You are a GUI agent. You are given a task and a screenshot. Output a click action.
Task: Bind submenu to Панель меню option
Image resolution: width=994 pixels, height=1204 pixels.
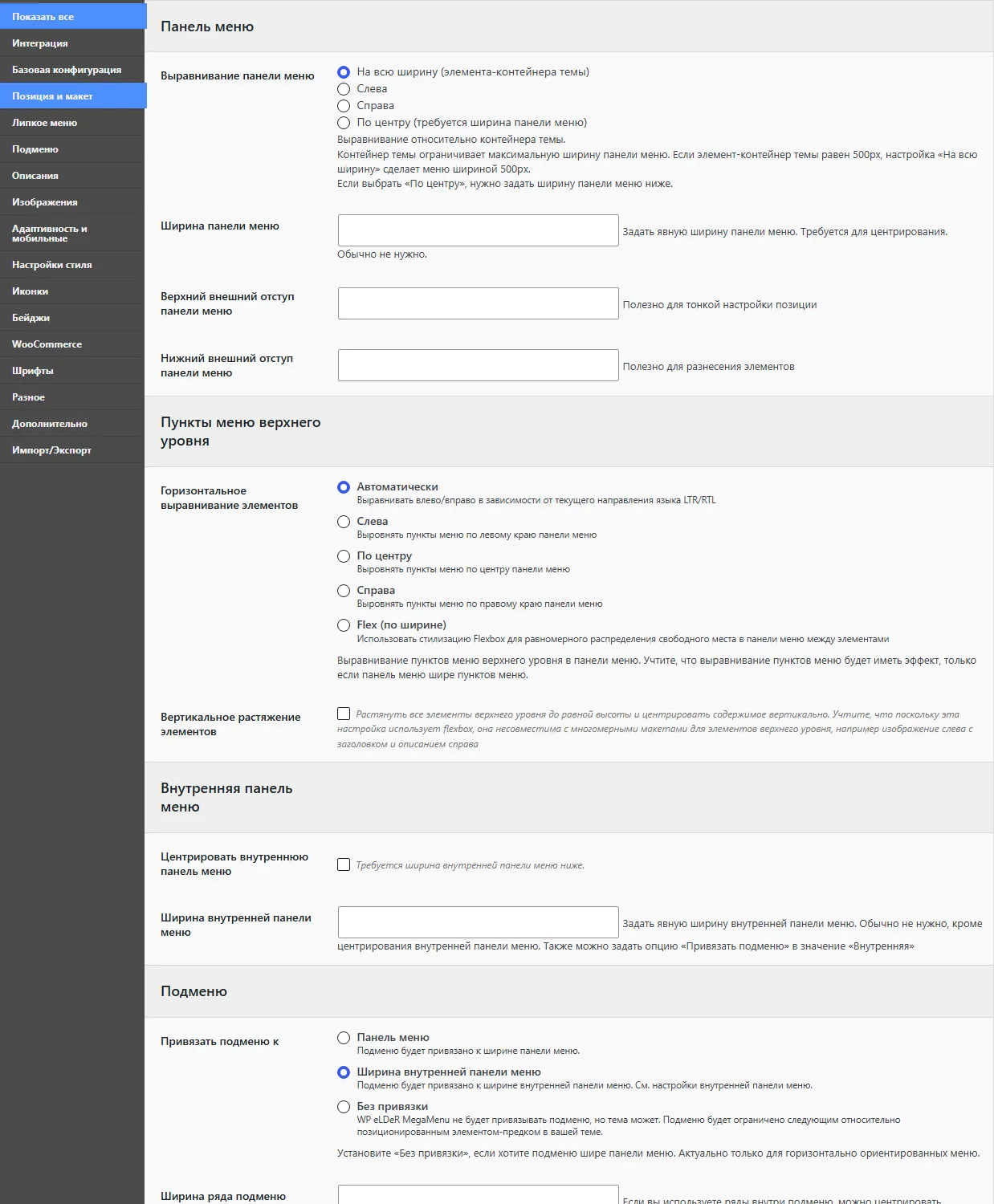(x=344, y=1038)
